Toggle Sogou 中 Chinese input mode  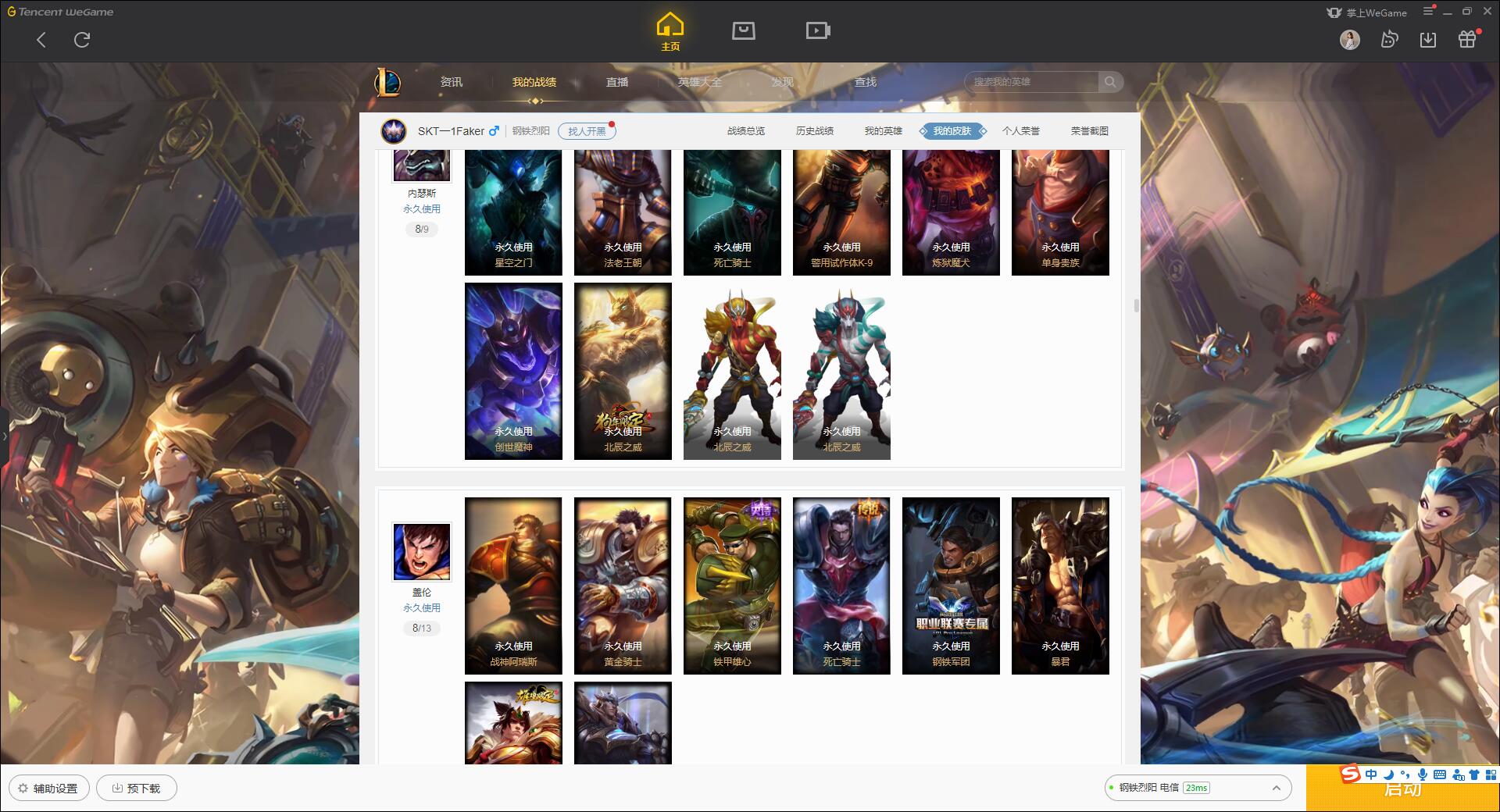(x=1371, y=775)
